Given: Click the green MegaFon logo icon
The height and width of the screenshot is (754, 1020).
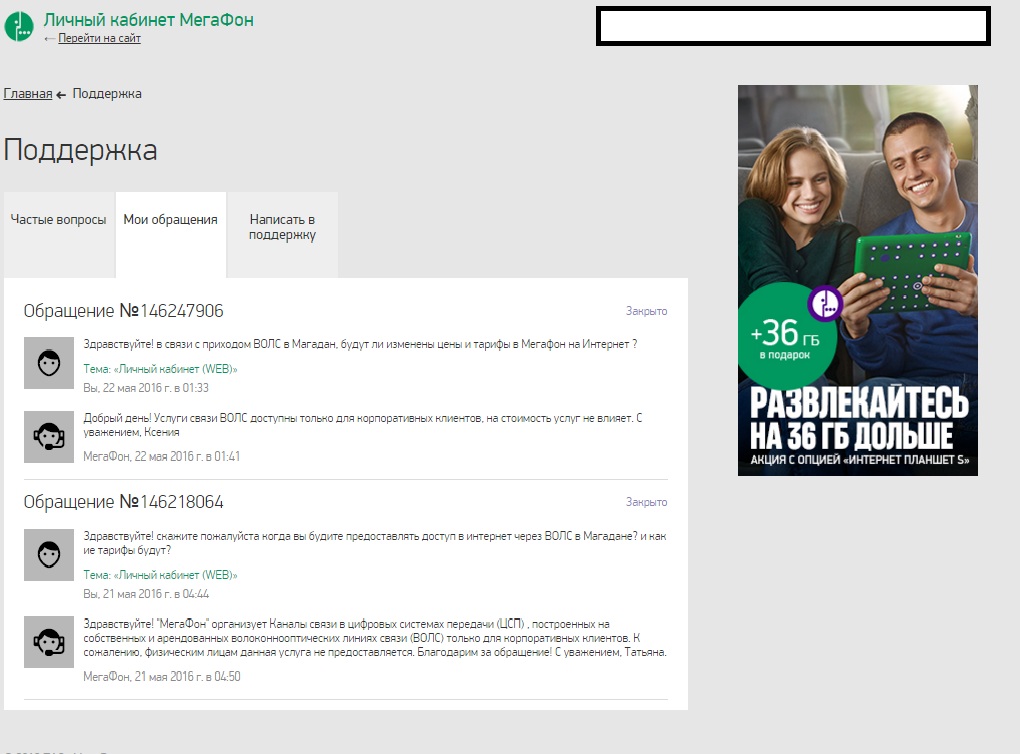Looking at the screenshot, I should (19, 26).
